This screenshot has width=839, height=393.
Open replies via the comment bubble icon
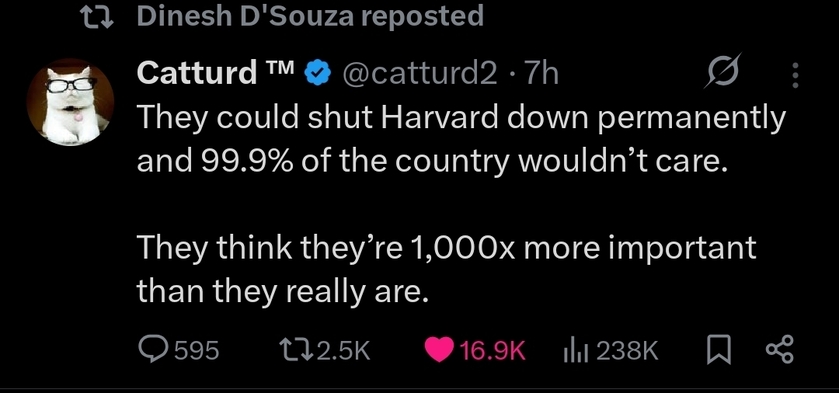coord(155,350)
